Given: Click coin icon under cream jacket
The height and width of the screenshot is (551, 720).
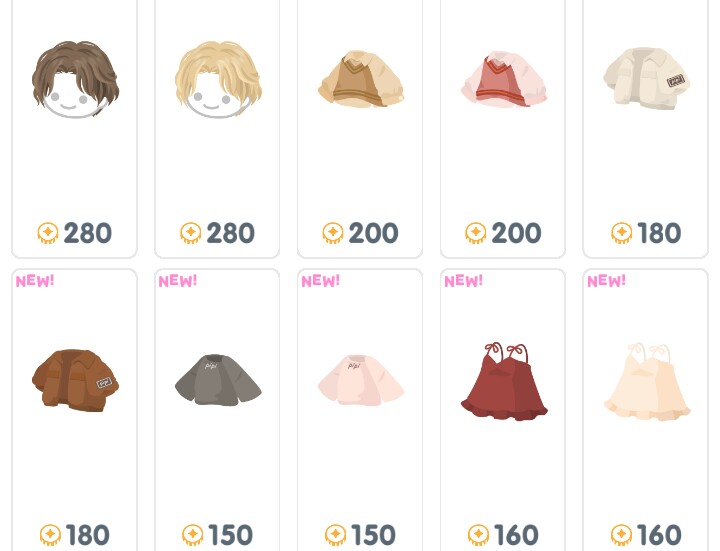Looking at the screenshot, I should 622,233.
